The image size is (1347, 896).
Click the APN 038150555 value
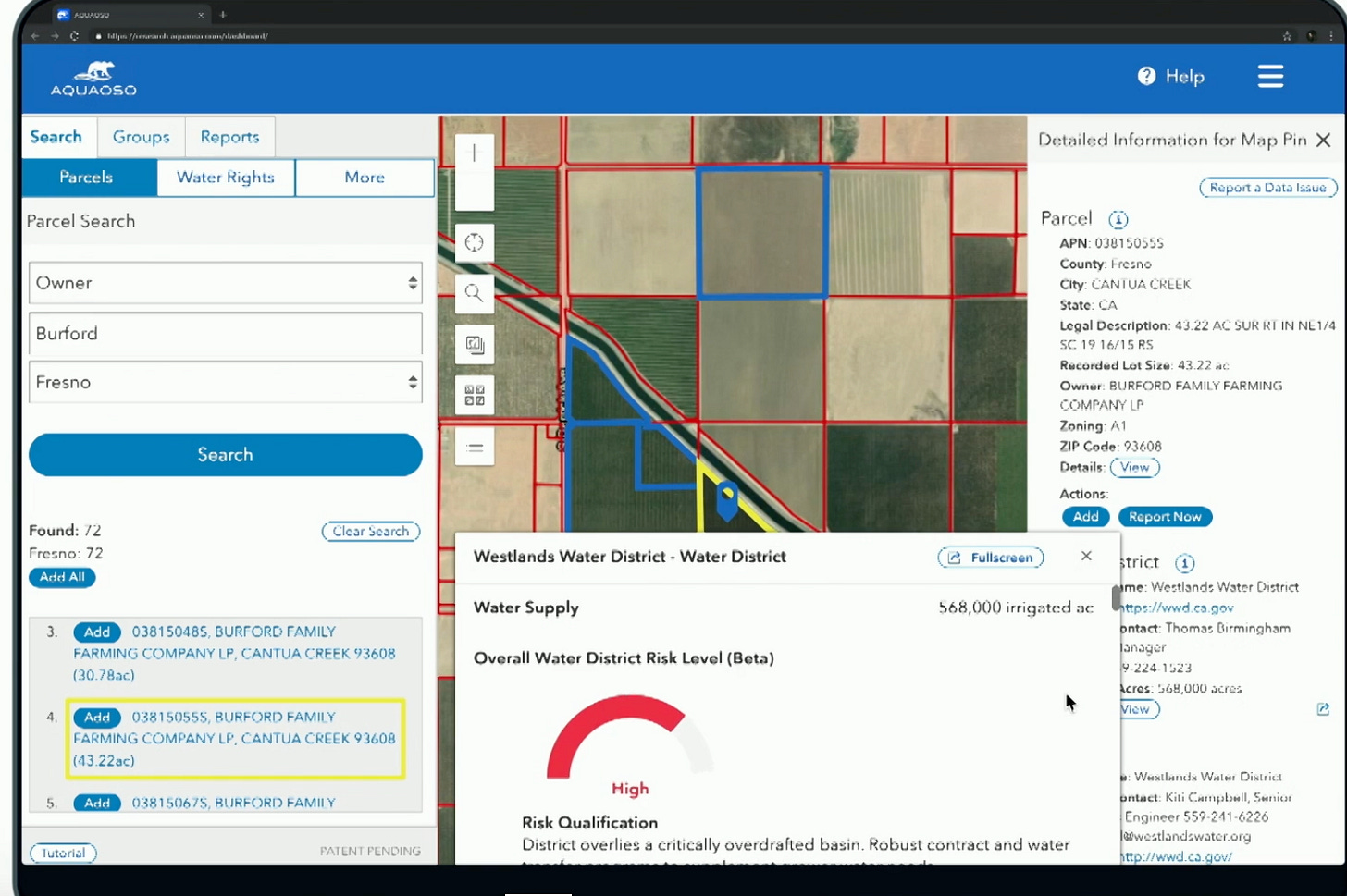point(1129,243)
